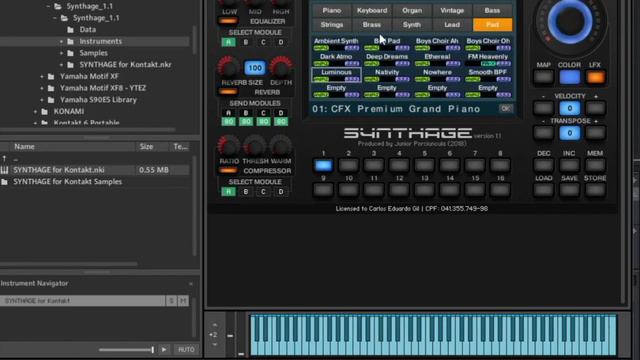Select Equalizer module D

[281, 42]
